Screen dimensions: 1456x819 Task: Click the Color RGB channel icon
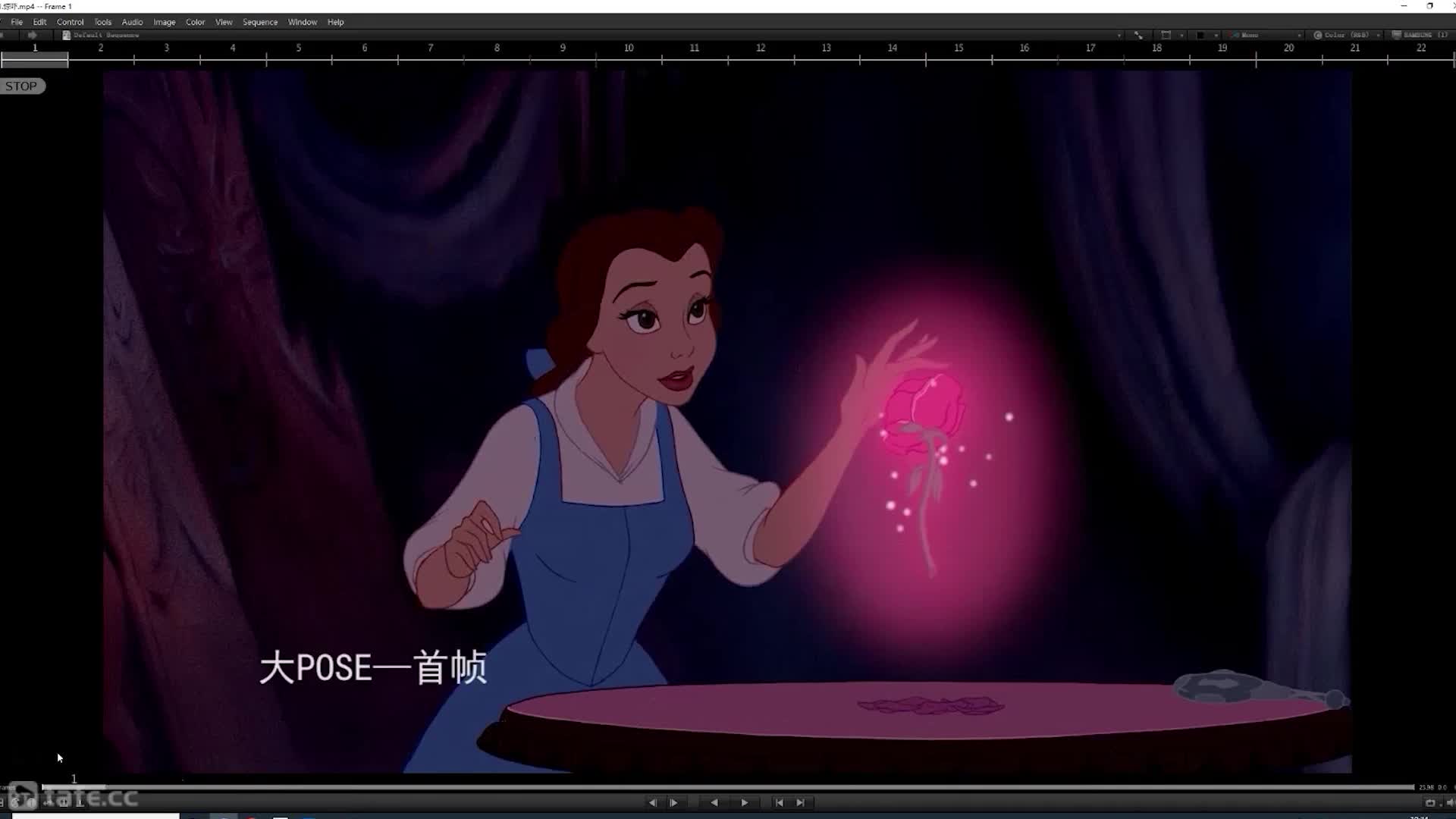click(x=1318, y=35)
